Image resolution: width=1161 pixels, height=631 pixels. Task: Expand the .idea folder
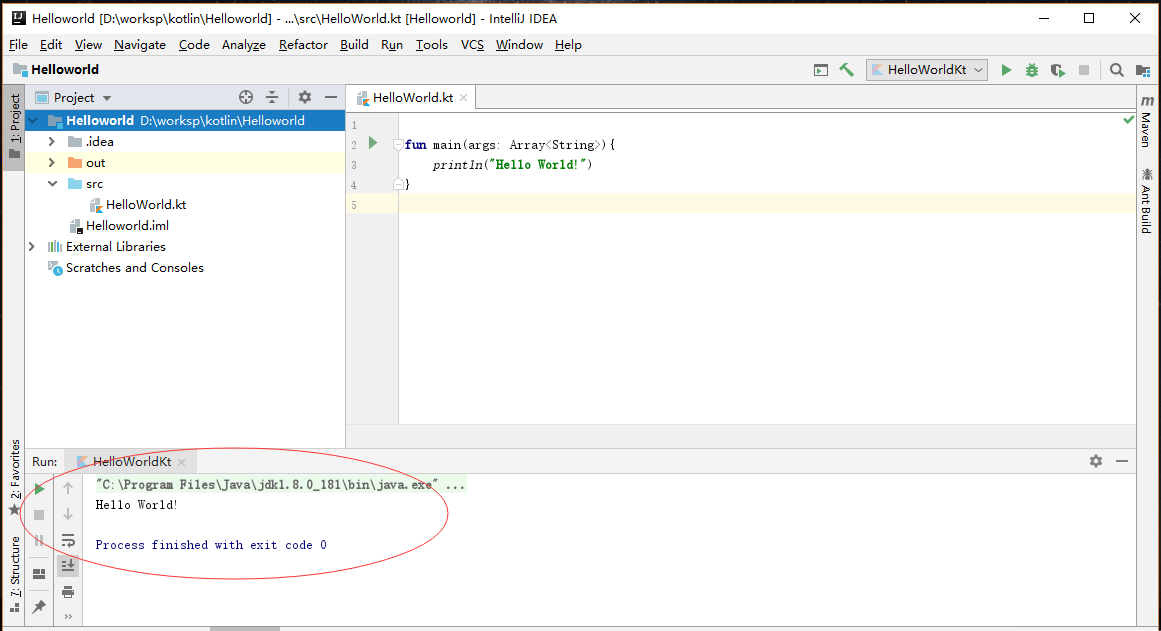(52, 141)
